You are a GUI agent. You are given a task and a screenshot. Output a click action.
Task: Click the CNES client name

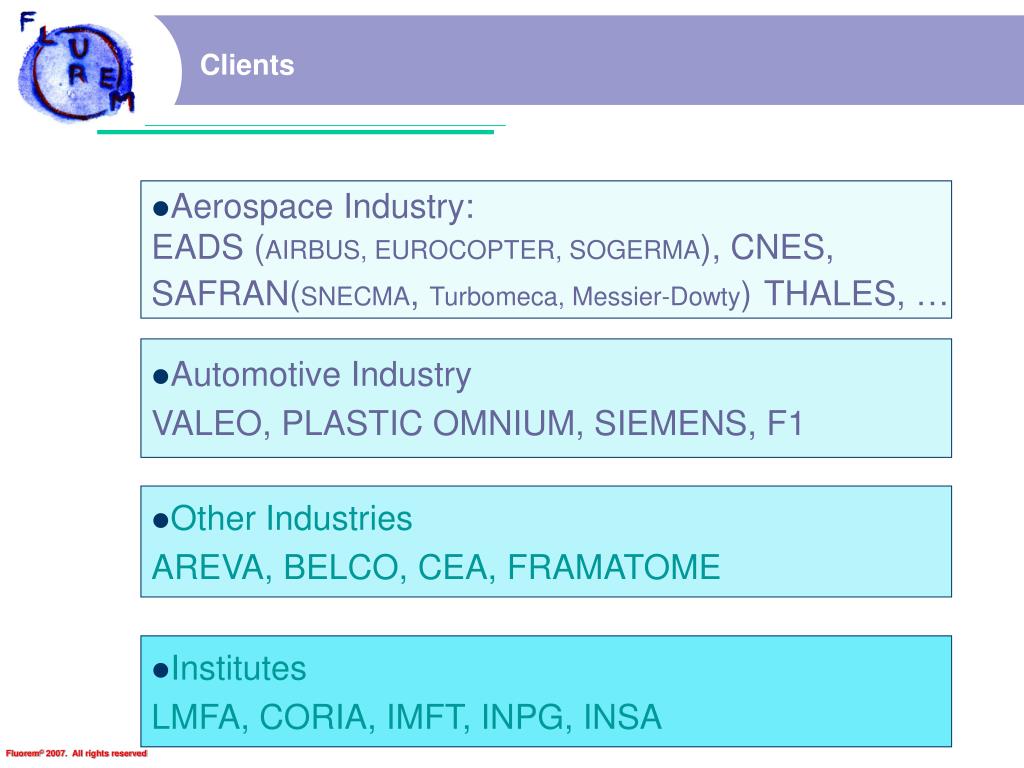pos(782,248)
